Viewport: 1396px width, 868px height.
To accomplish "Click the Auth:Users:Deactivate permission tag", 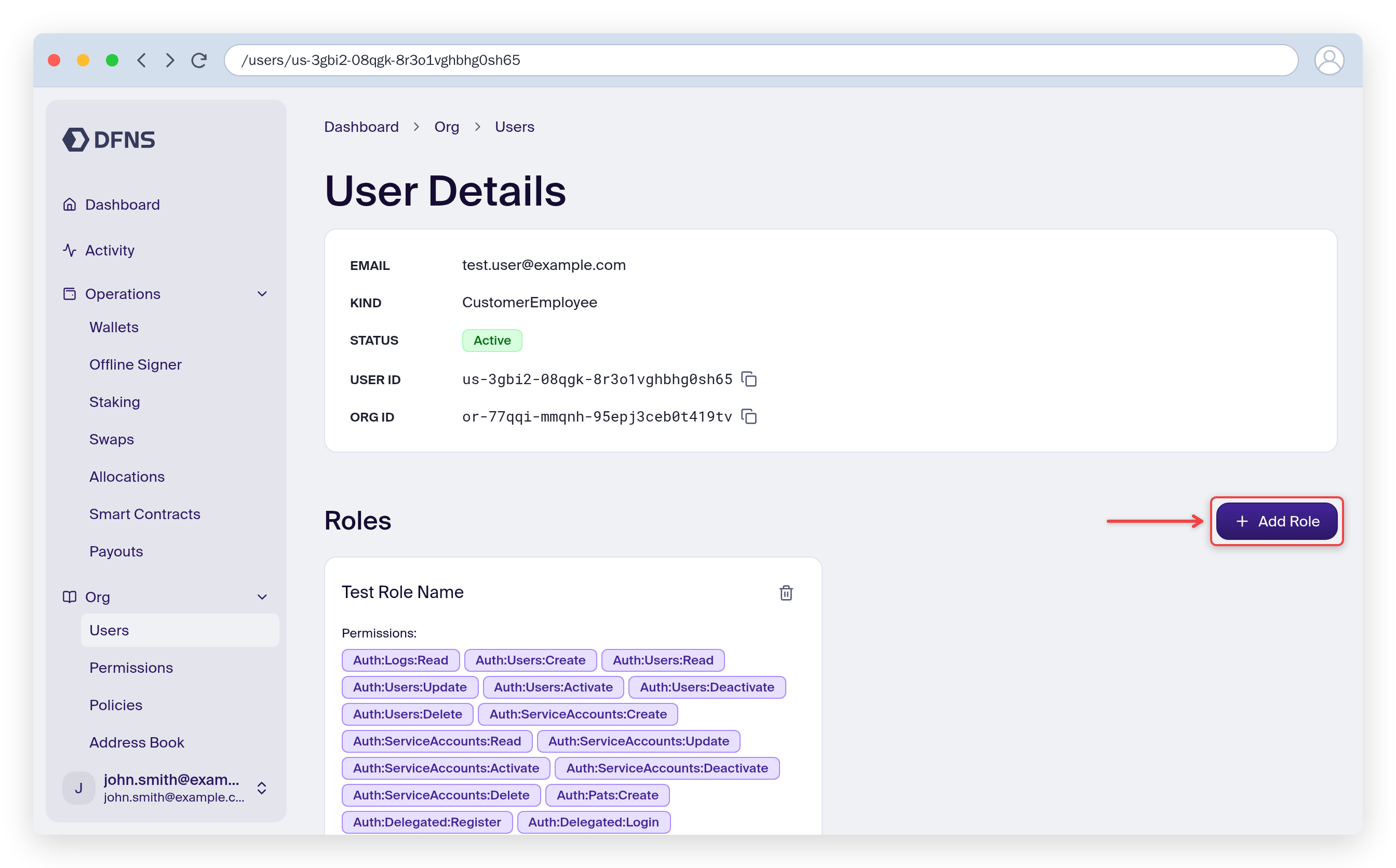I will click(707, 687).
